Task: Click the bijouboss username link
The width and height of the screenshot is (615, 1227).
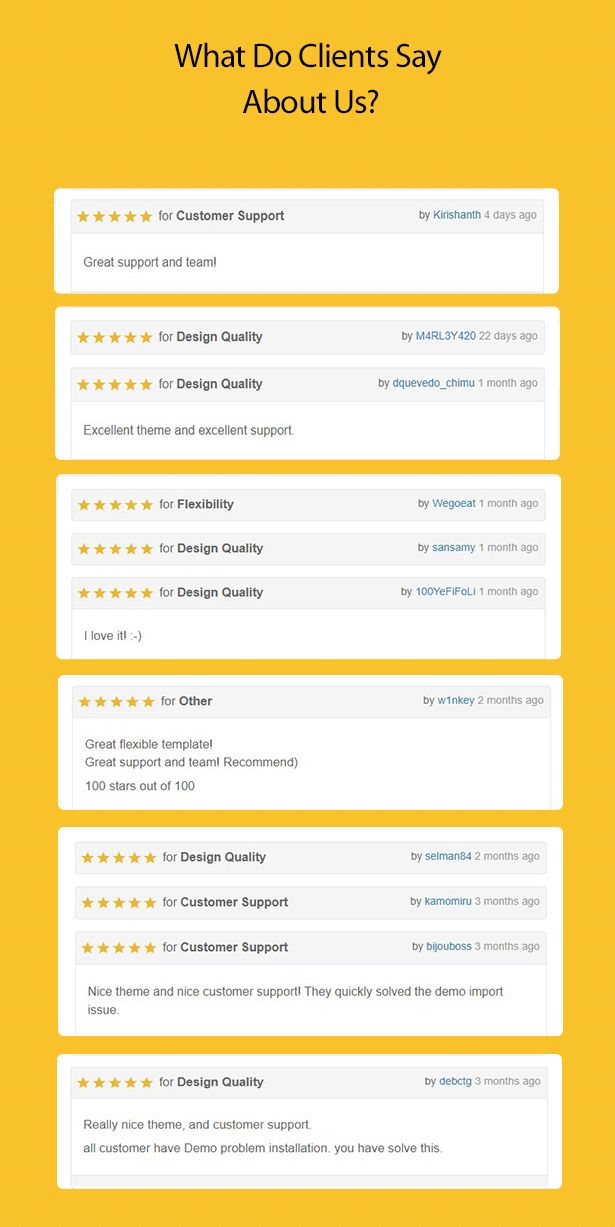Action: (449, 947)
